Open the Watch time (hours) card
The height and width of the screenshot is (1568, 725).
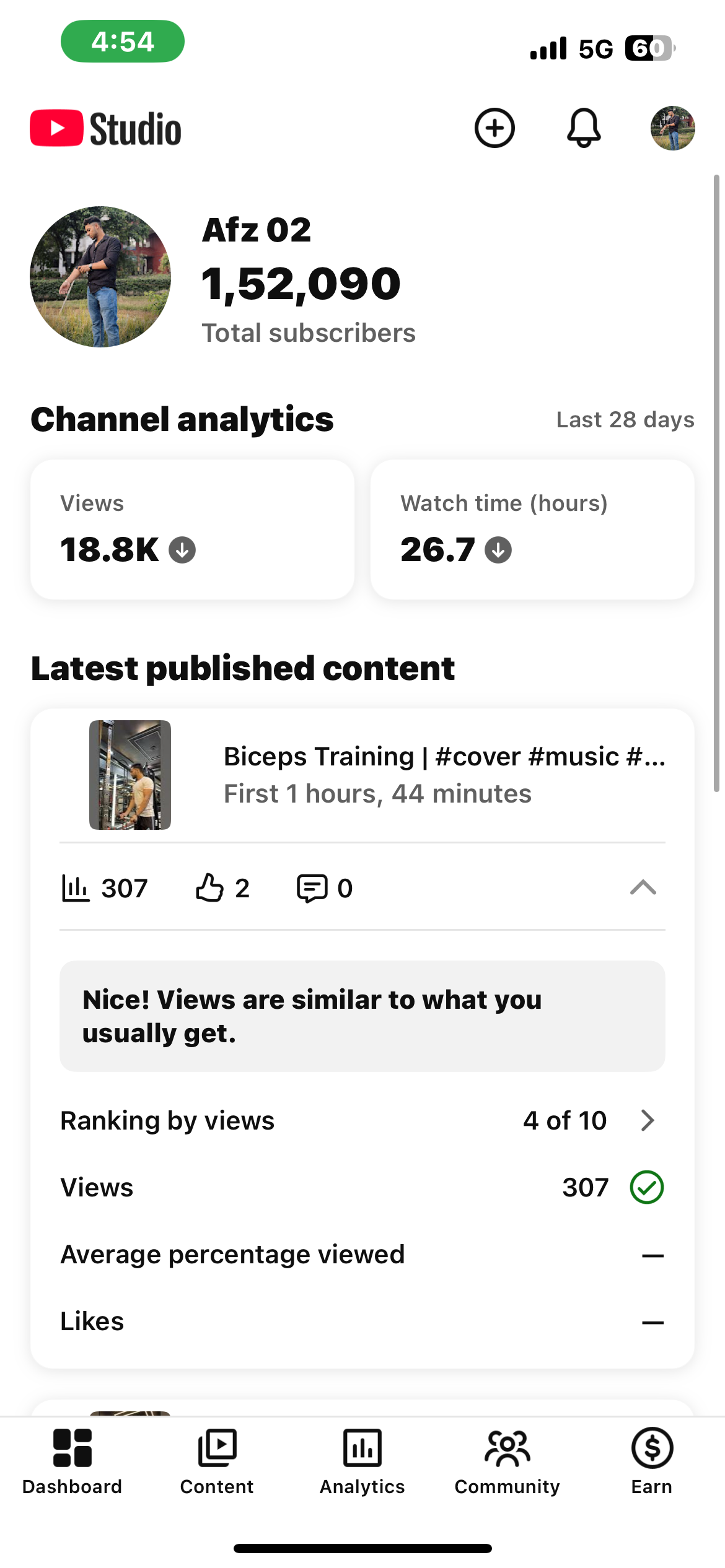(532, 529)
